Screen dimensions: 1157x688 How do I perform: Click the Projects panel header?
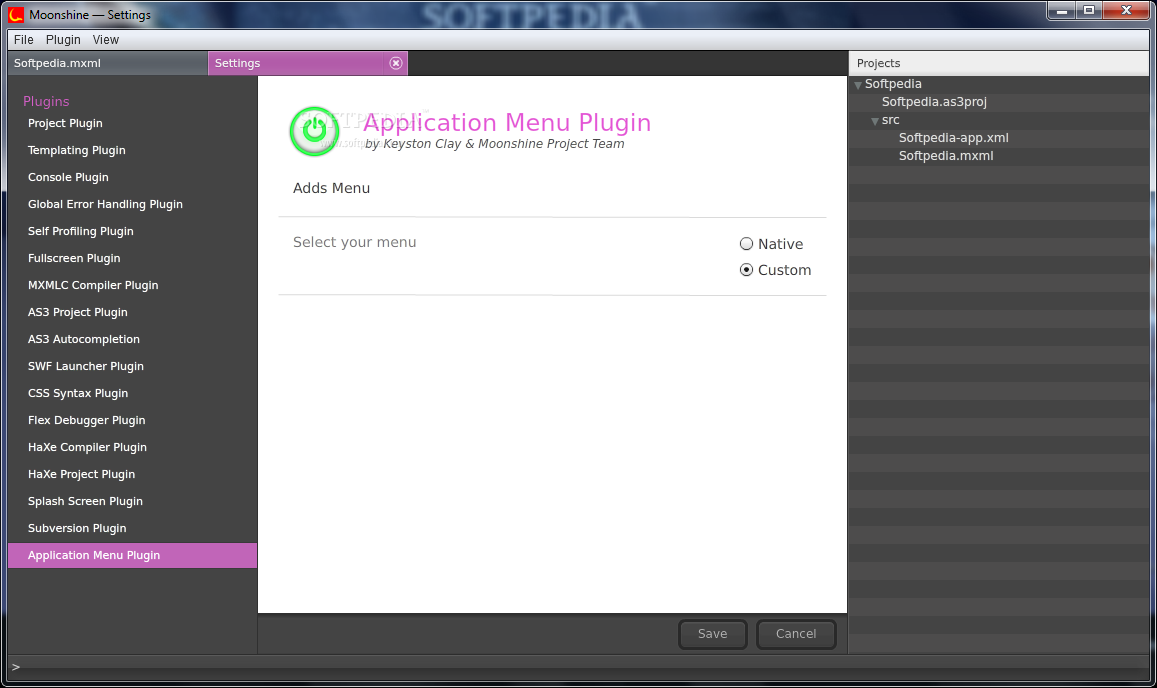click(x=999, y=63)
